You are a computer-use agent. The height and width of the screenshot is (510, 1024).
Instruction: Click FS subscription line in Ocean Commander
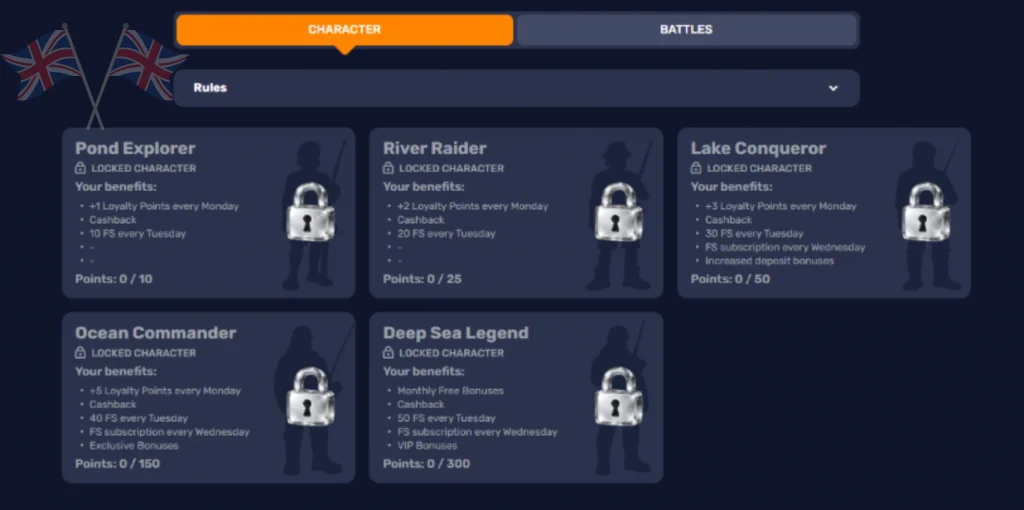pyautogui.click(x=169, y=432)
